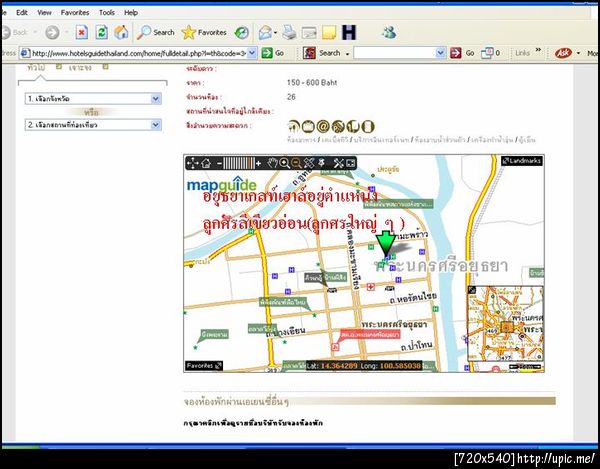This screenshot has width=600, height=469.
Task: Open the toolbar Search menu arrow
Action: point(347,54)
